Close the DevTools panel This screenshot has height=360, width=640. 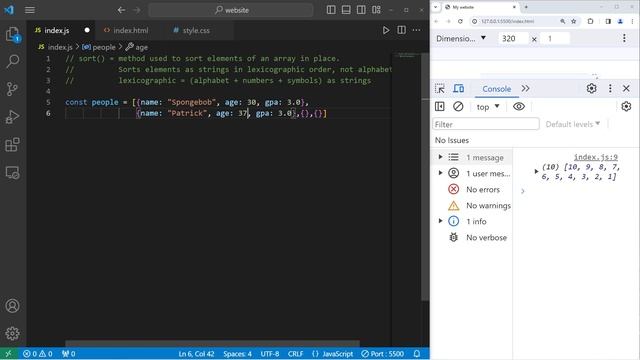[626, 89]
